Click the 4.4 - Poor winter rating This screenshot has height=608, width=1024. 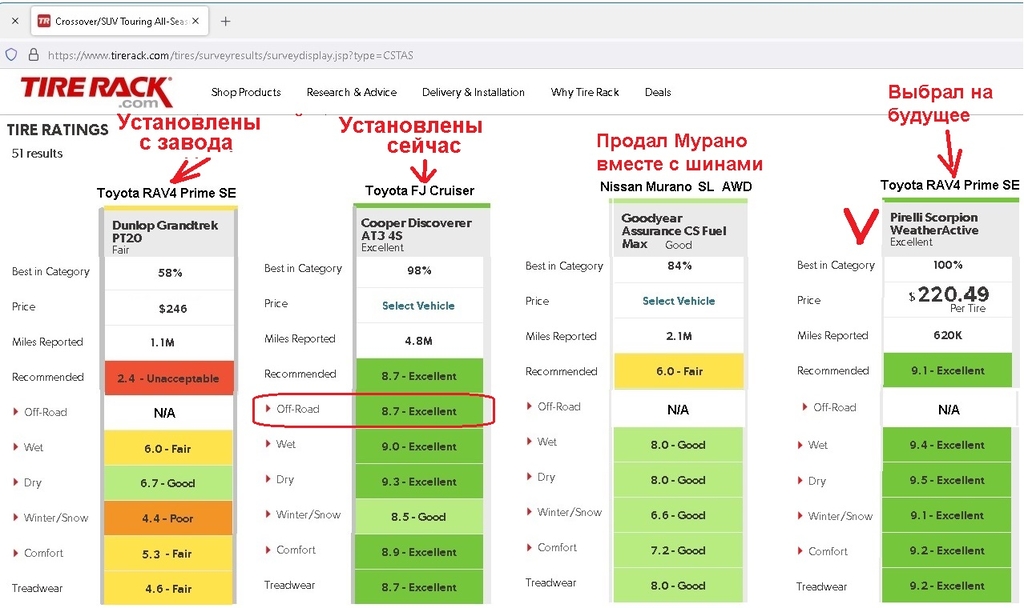(x=168, y=518)
